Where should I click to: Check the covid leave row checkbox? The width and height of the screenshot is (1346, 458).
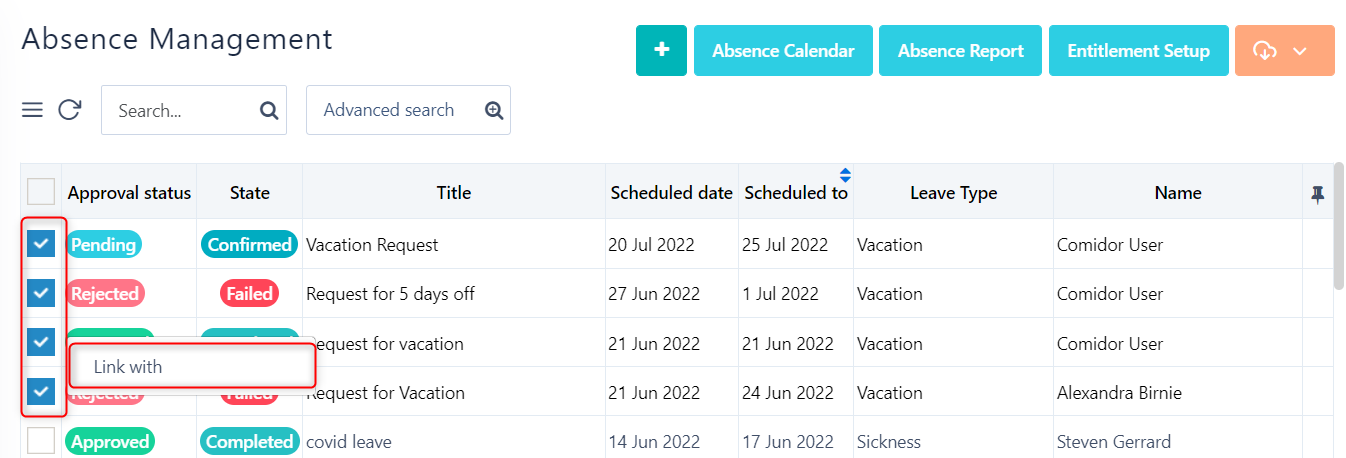(41, 441)
